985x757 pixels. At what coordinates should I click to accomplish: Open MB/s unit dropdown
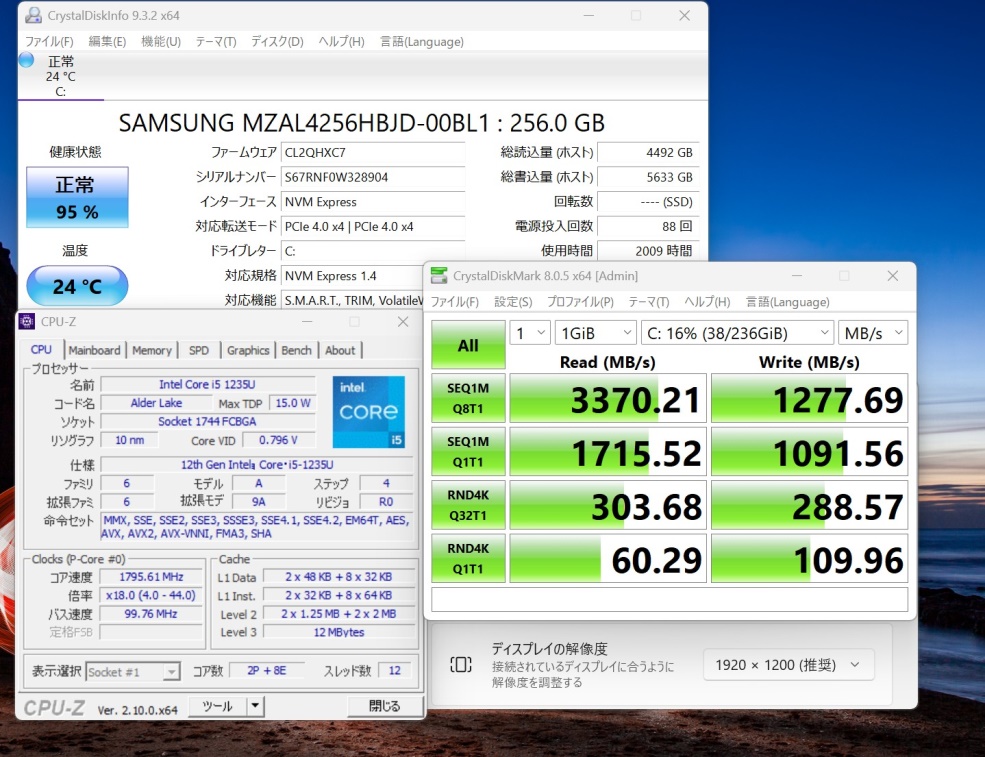point(873,333)
